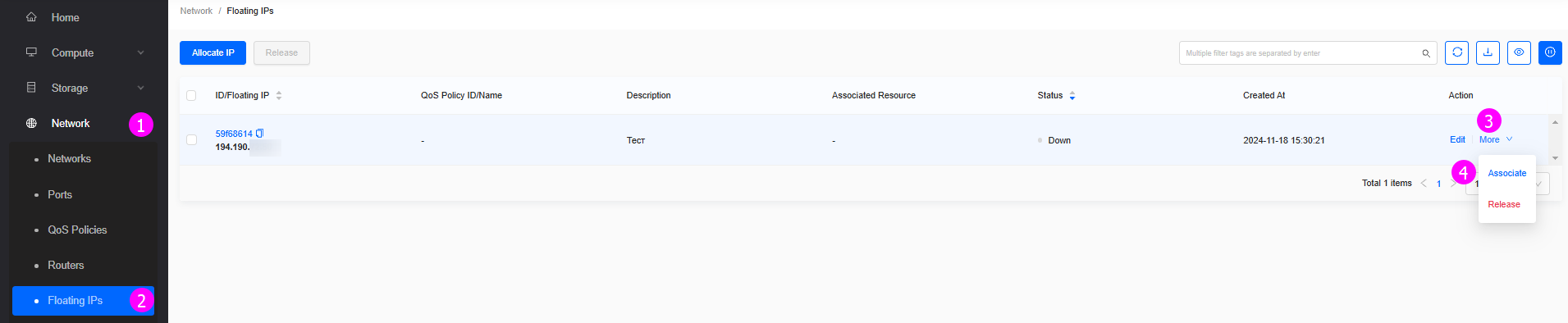Viewport: 1568px width, 323px height.
Task: Open the column visibility eye settings
Action: click(1519, 52)
